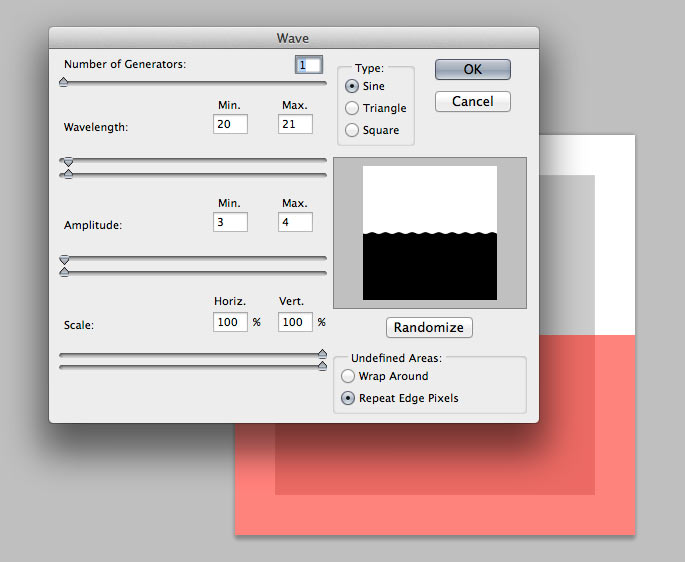This screenshot has height=562, width=685.
Task: Click the Wavelength Min. input field
Action: click(x=230, y=124)
